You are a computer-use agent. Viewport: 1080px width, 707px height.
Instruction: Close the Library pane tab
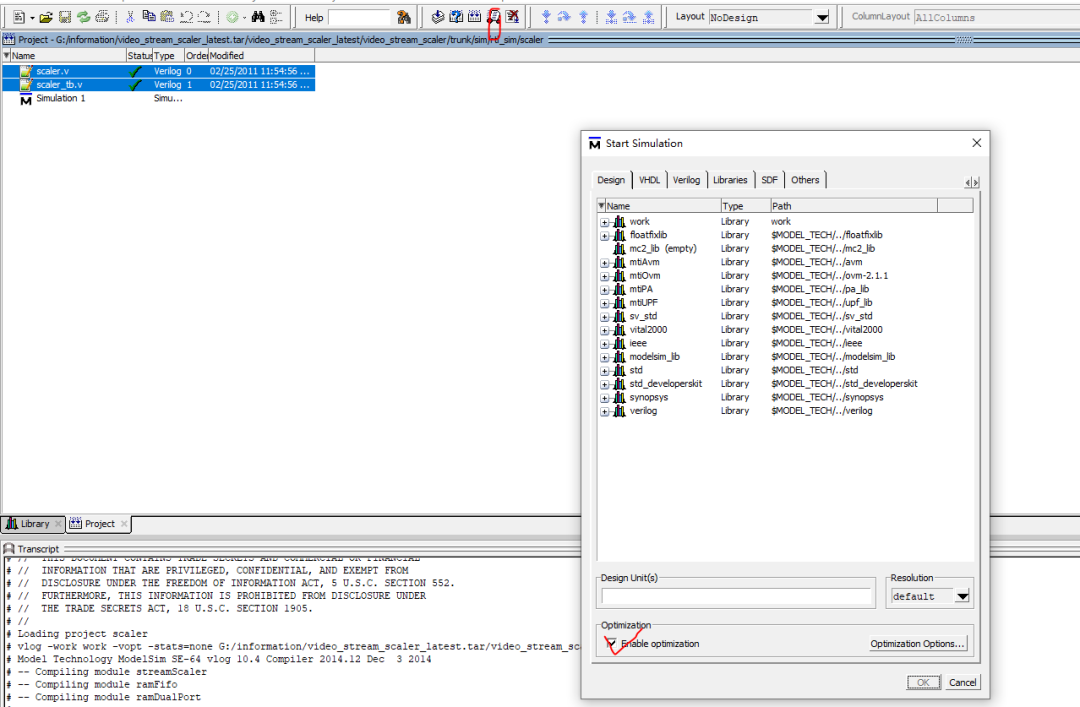pos(58,524)
